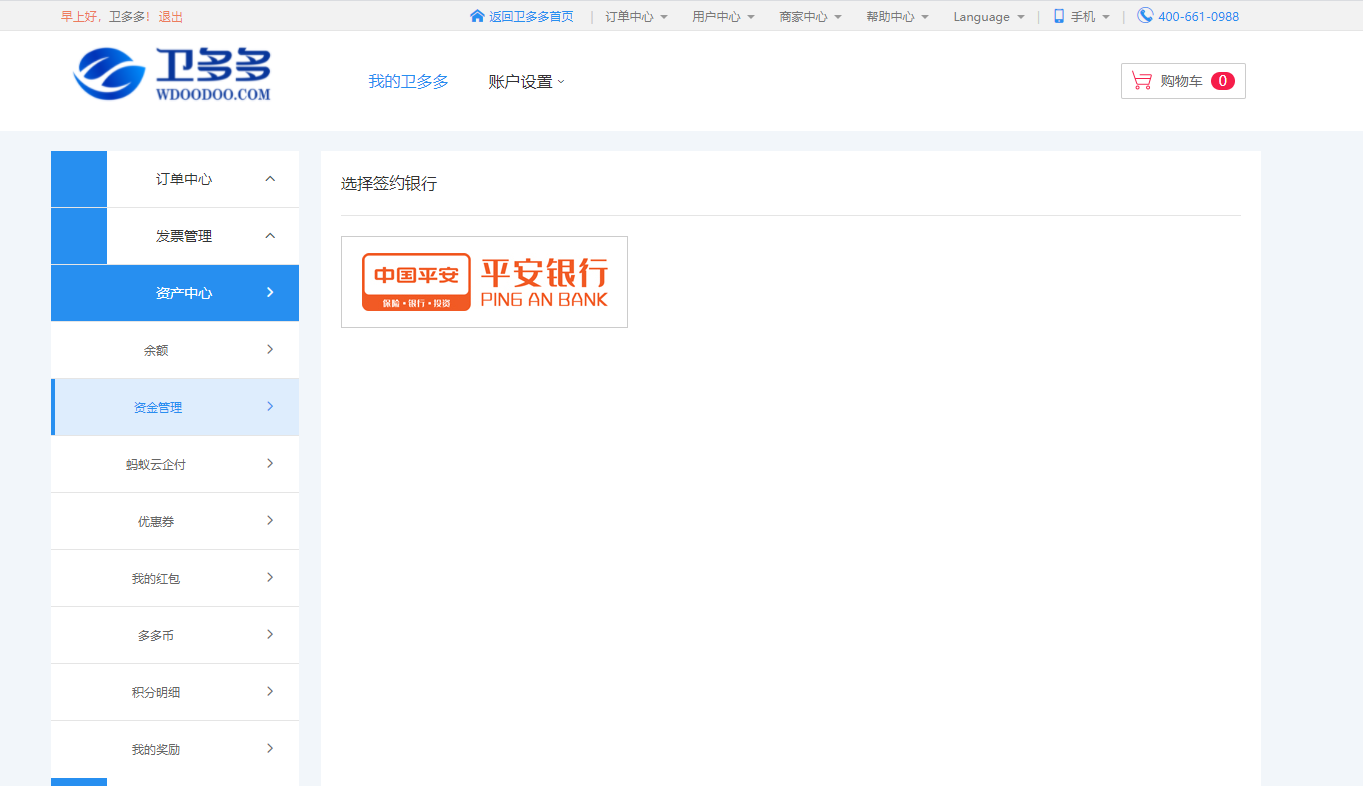1363x786 pixels.
Task: Click the 退出 logout link
Action: [x=170, y=17]
